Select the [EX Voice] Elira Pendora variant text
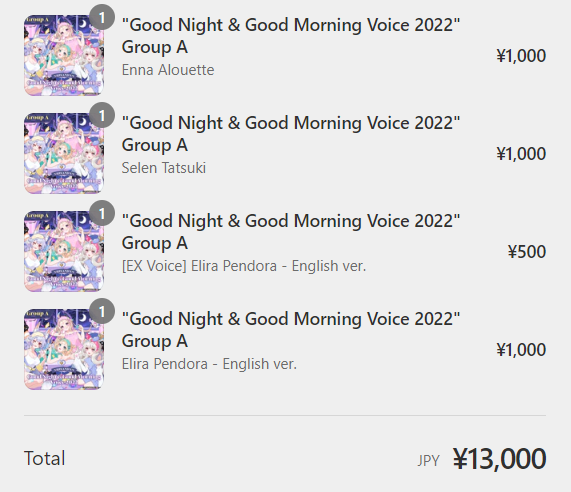The width and height of the screenshot is (571, 492). click(x=244, y=266)
